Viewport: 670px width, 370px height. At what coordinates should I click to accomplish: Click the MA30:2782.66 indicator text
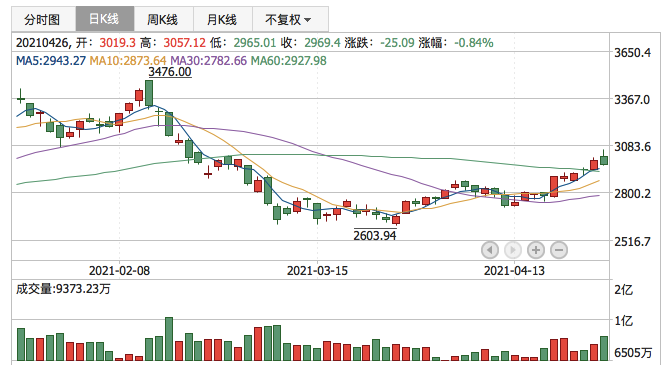pos(209,61)
